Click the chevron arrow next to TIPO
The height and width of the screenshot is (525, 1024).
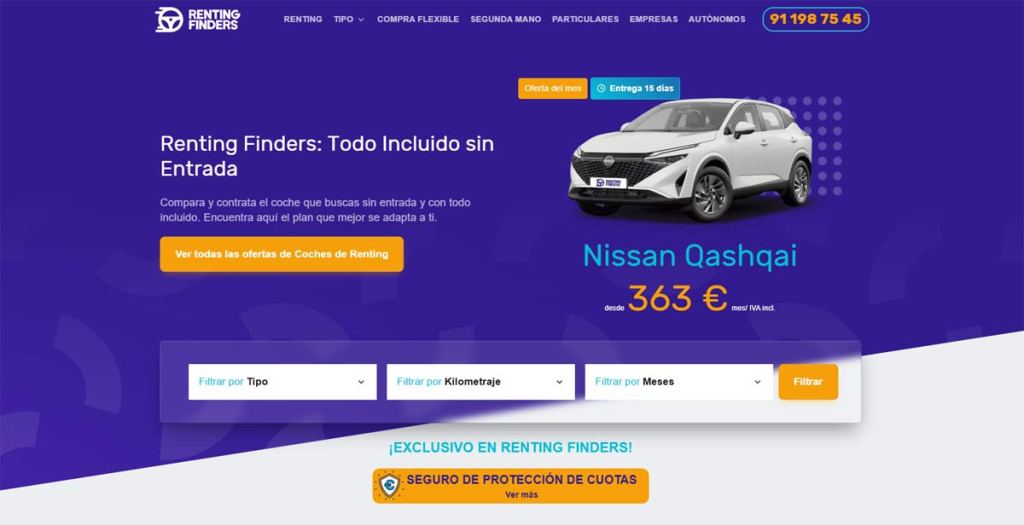[360, 20]
